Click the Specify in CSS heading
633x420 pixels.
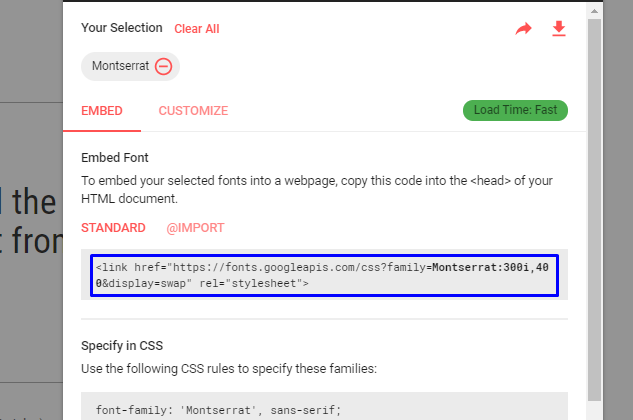pyautogui.click(x=122, y=346)
